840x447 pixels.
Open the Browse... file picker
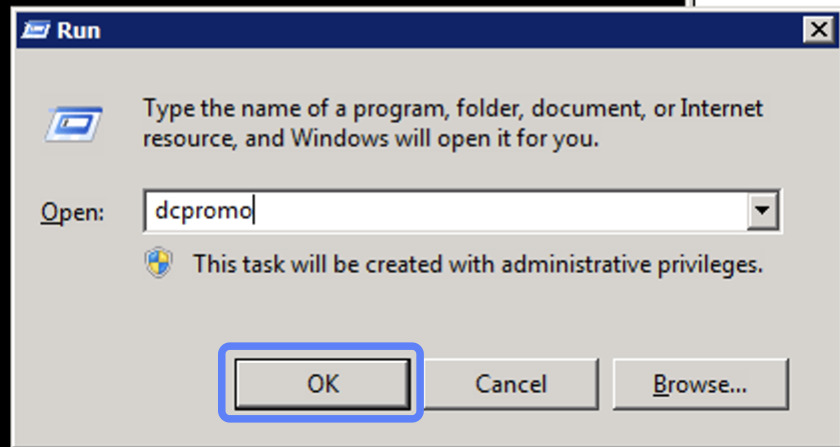coord(699,383)
